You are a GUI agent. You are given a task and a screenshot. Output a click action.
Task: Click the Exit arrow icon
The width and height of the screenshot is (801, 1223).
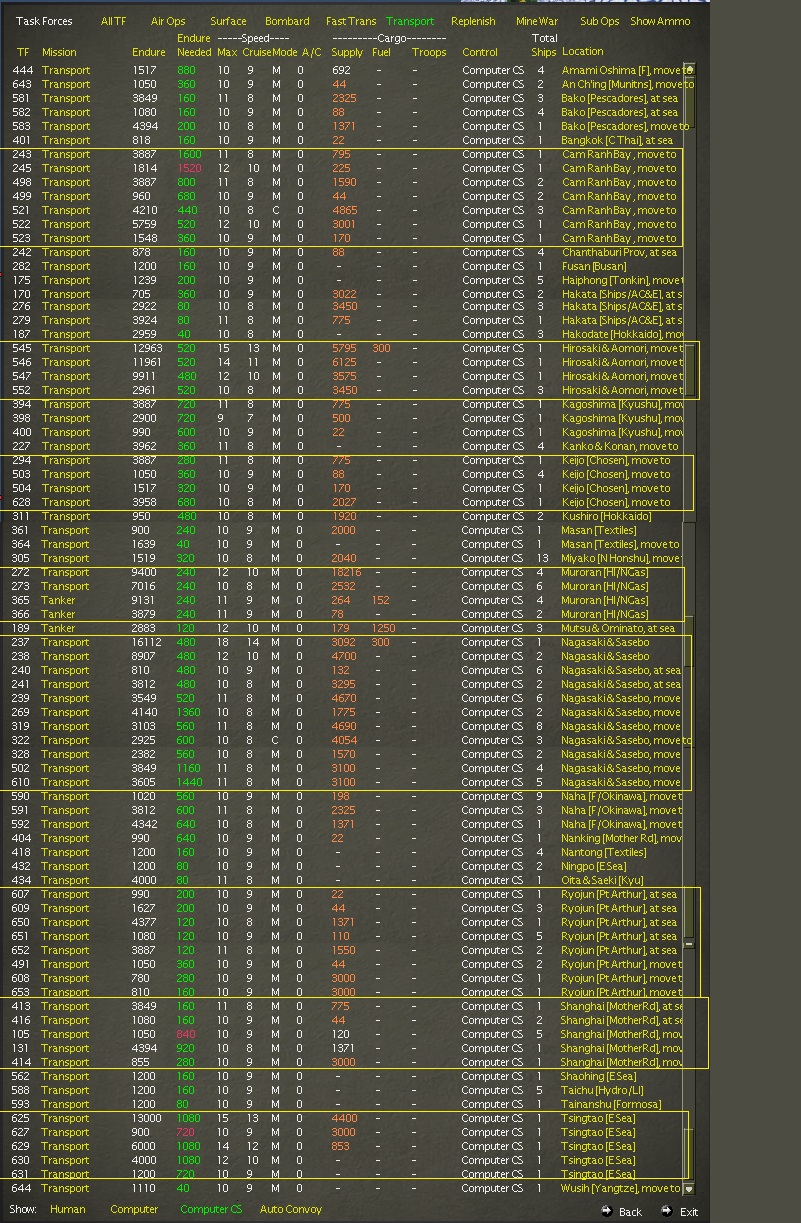(x=666, y=1210)
